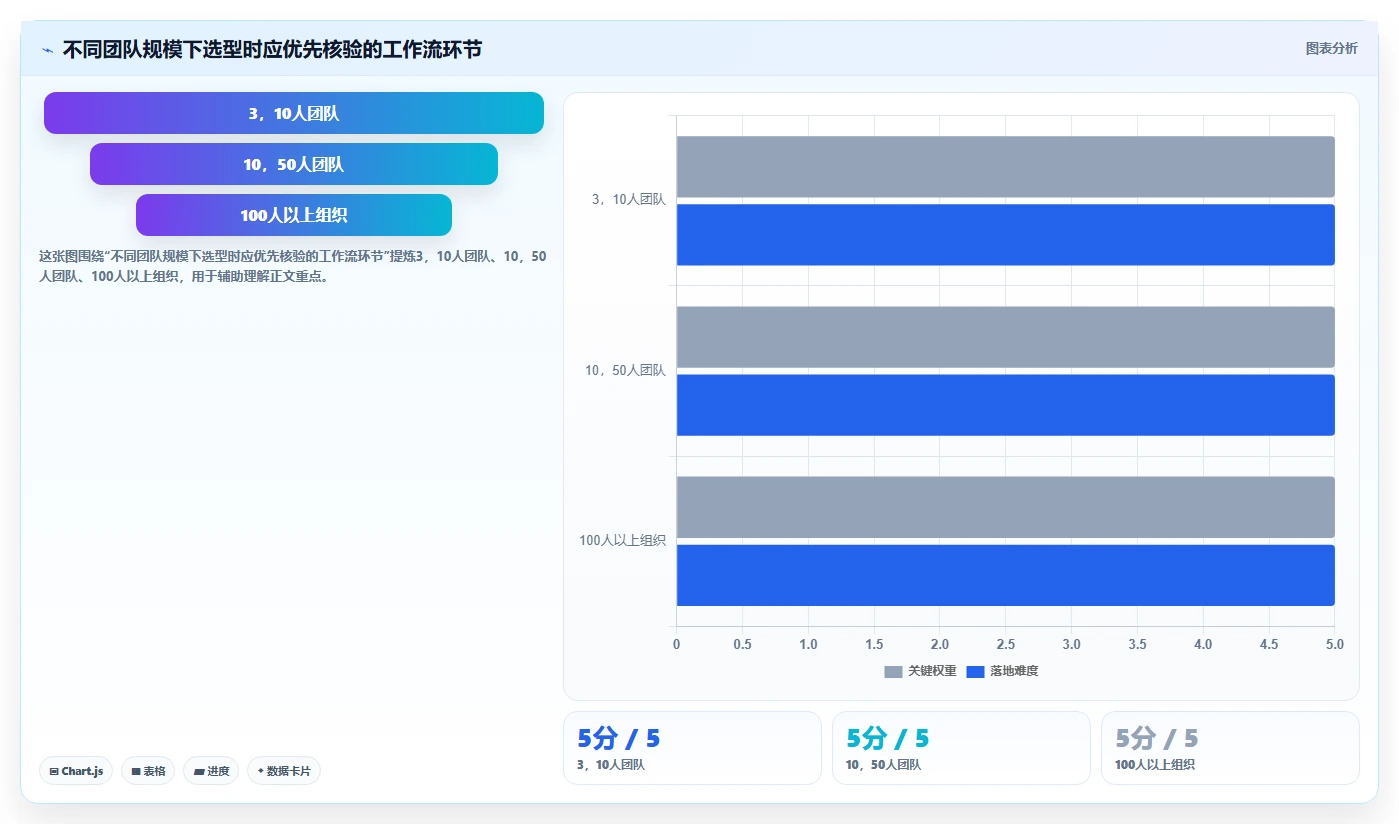Toggle the 关键权重 legend entry

coord(920,671)
